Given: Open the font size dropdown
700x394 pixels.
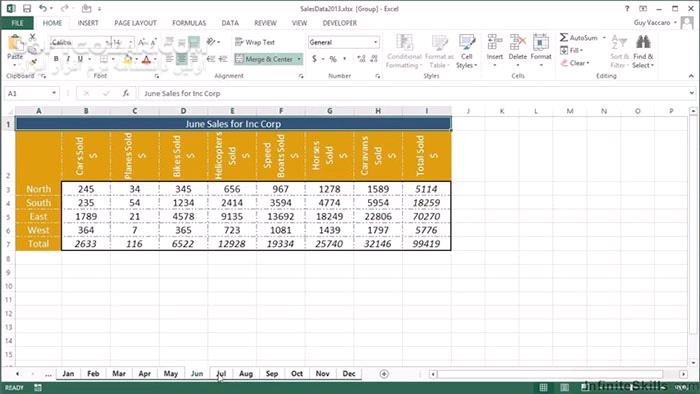Looking at the screenshot, I should (131, 42).
